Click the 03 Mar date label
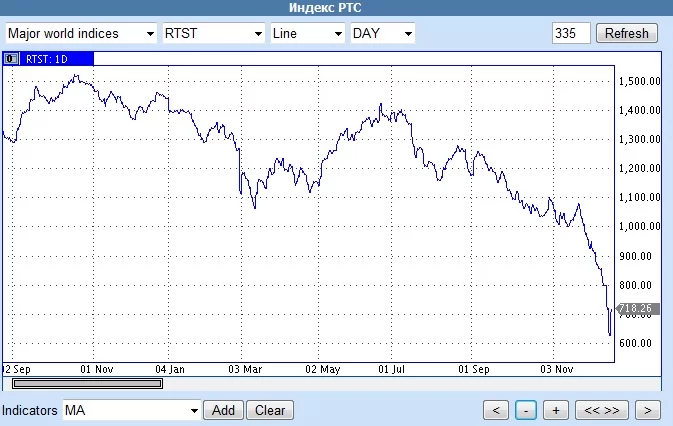This screenshot has height=426, width=673. (245, 369)
